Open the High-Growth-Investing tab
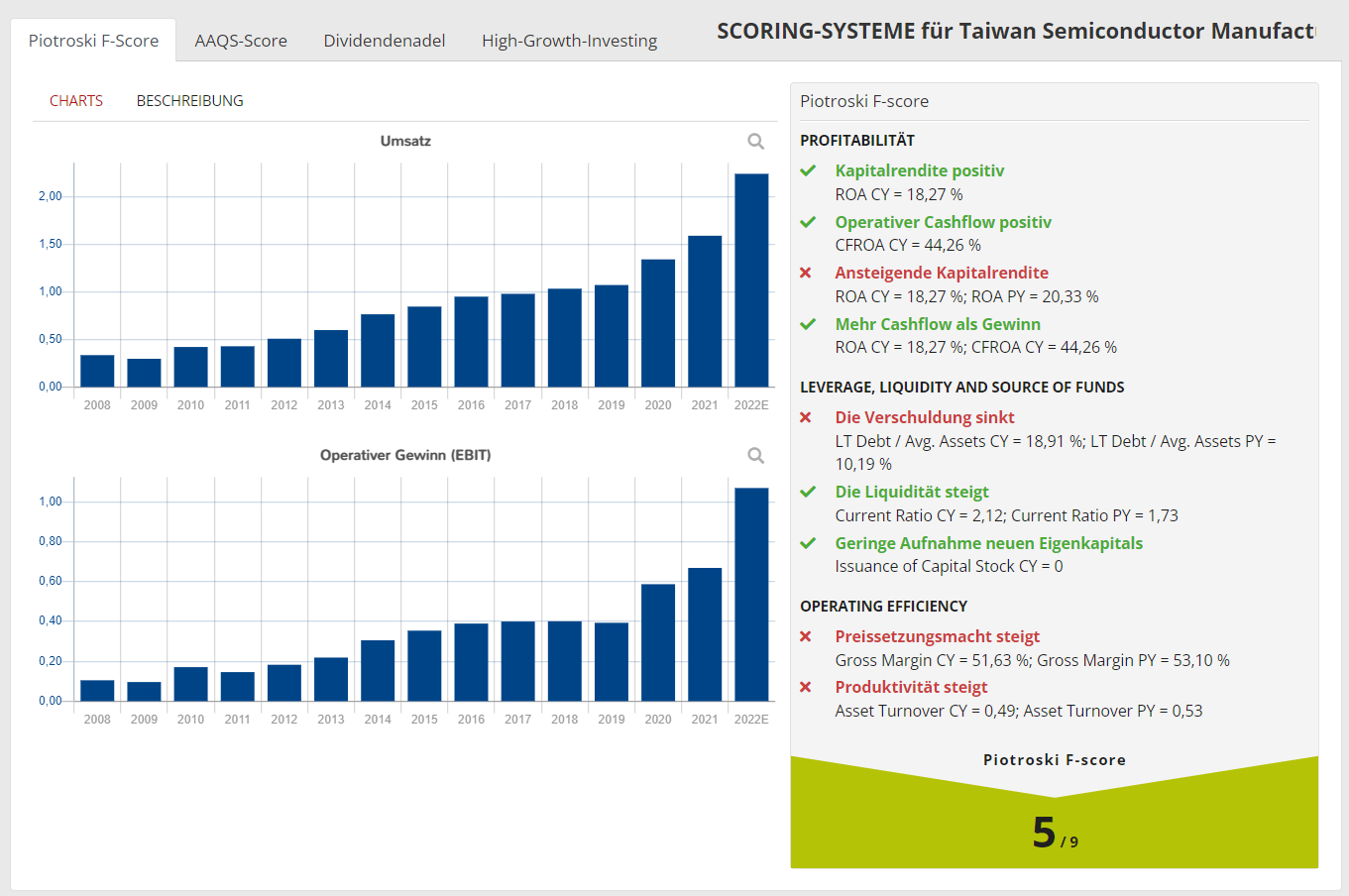 (570, 41)
